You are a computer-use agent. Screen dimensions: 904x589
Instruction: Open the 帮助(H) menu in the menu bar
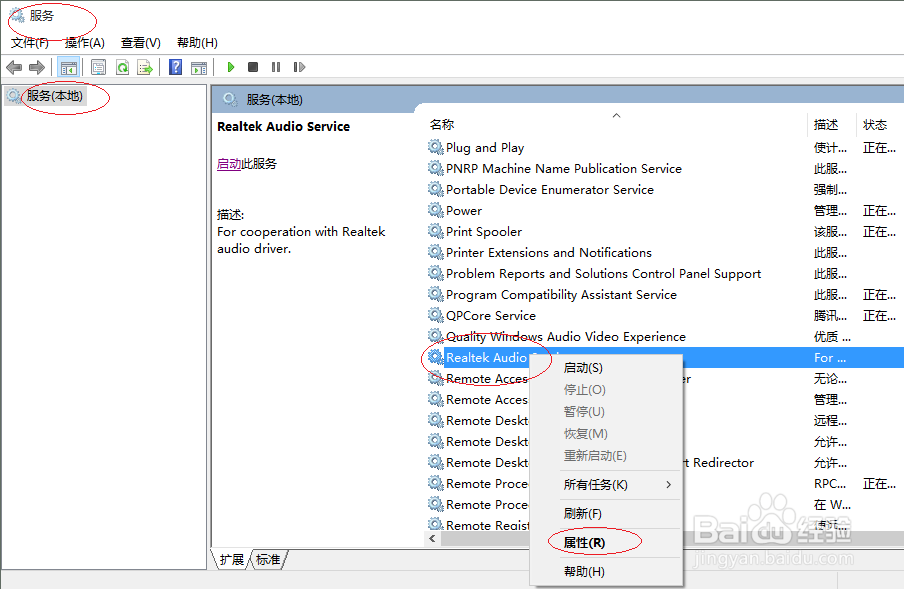pos(197,43)
